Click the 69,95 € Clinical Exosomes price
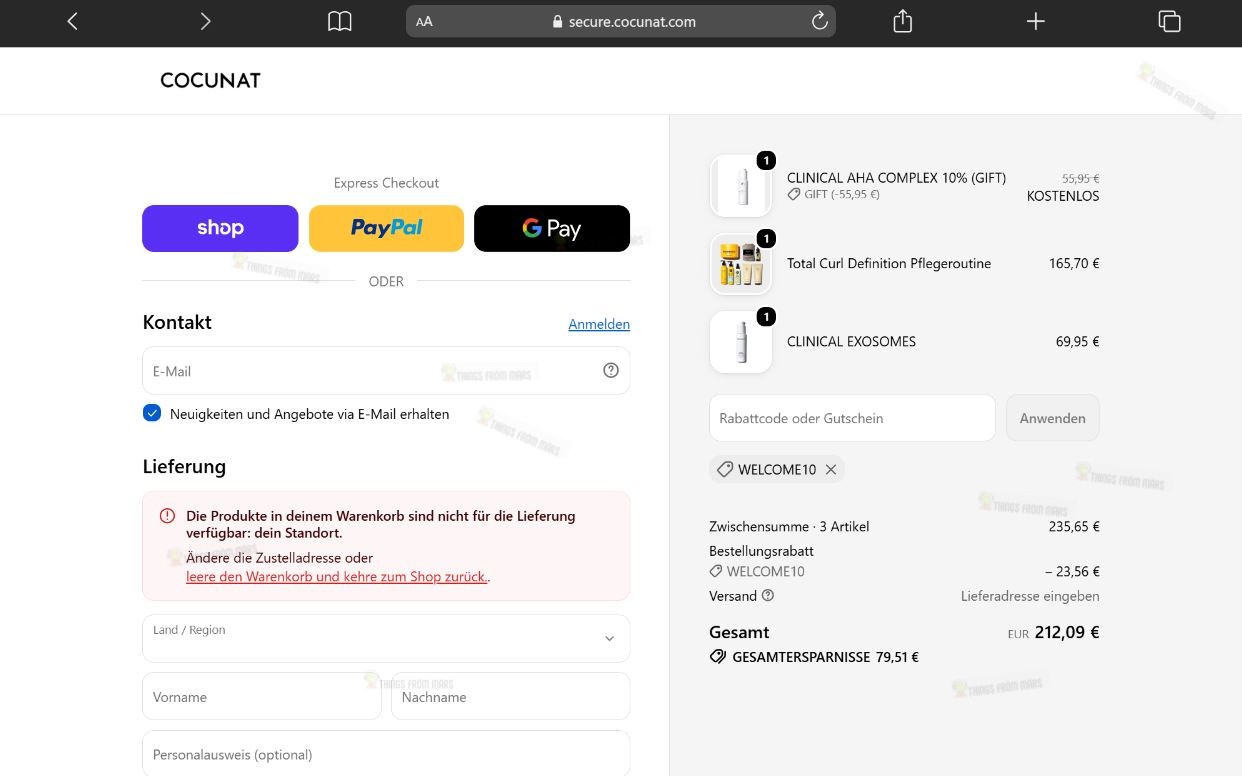This screenshot has width=1242, height=776. tap(1077, 341)
